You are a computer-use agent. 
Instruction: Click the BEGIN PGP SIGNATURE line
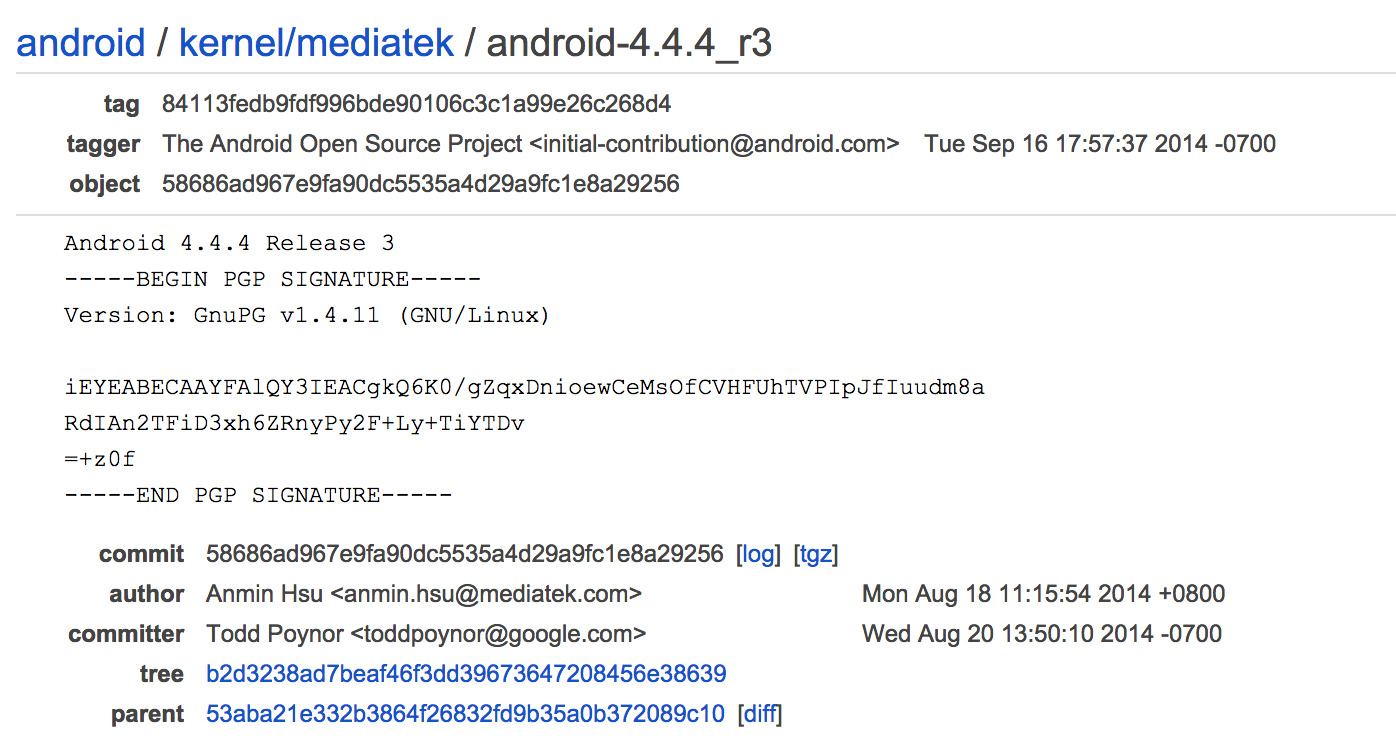click(x=272, y=279)
